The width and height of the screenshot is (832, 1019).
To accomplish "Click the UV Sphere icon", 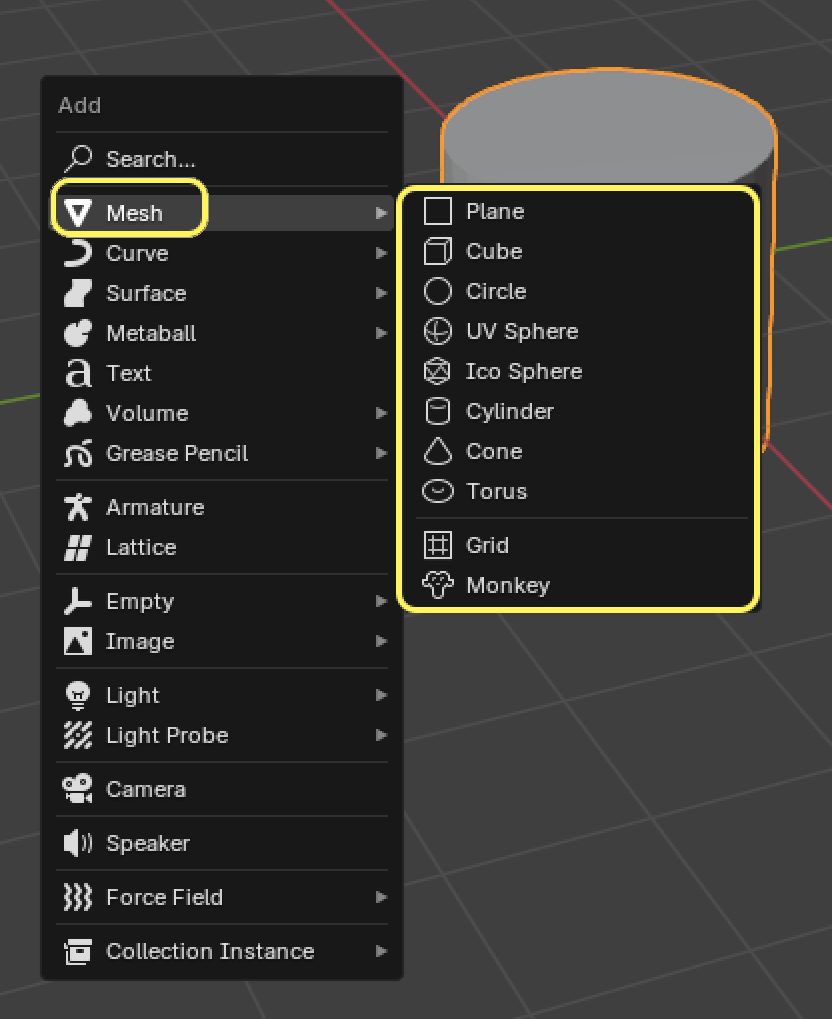I will pyautogui.click(x=438, y=331).
